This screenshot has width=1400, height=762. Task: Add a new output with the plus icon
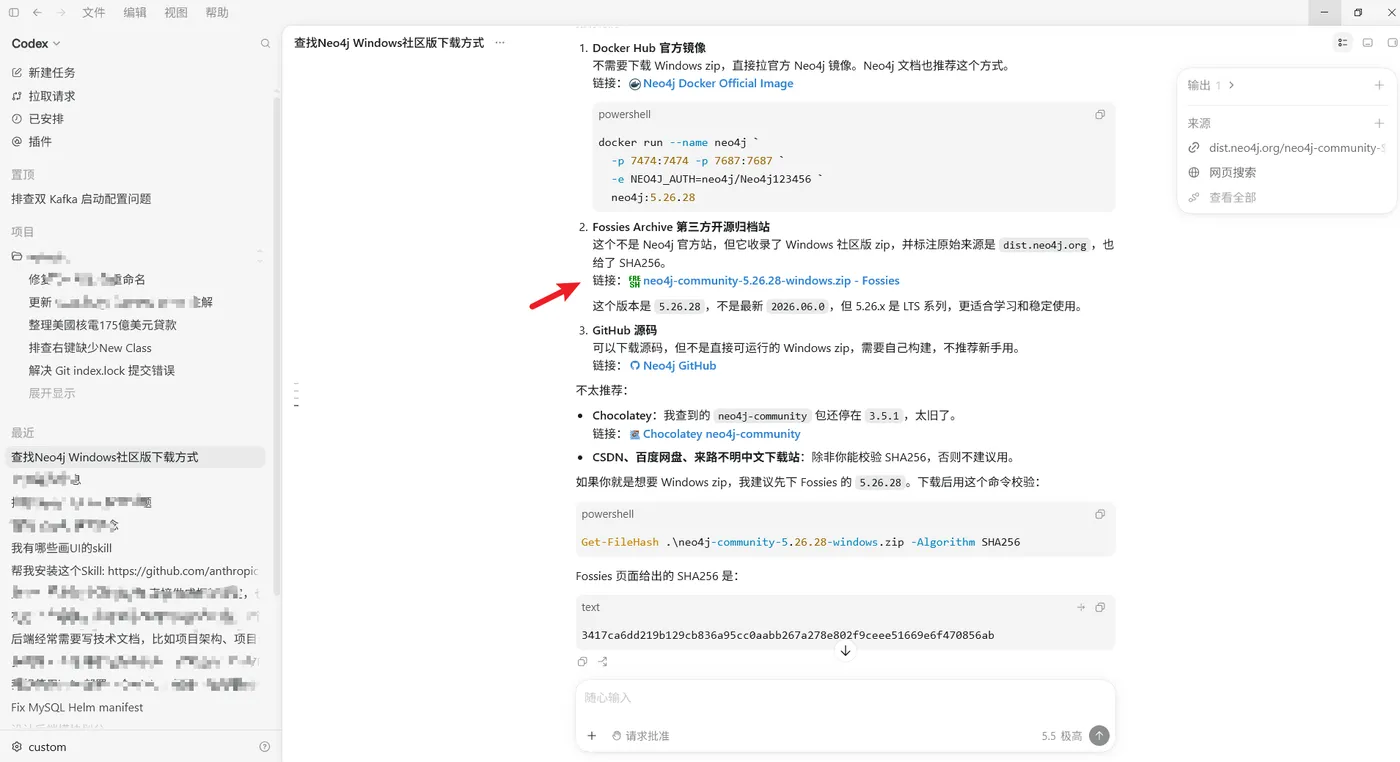tap(1379, 85)
